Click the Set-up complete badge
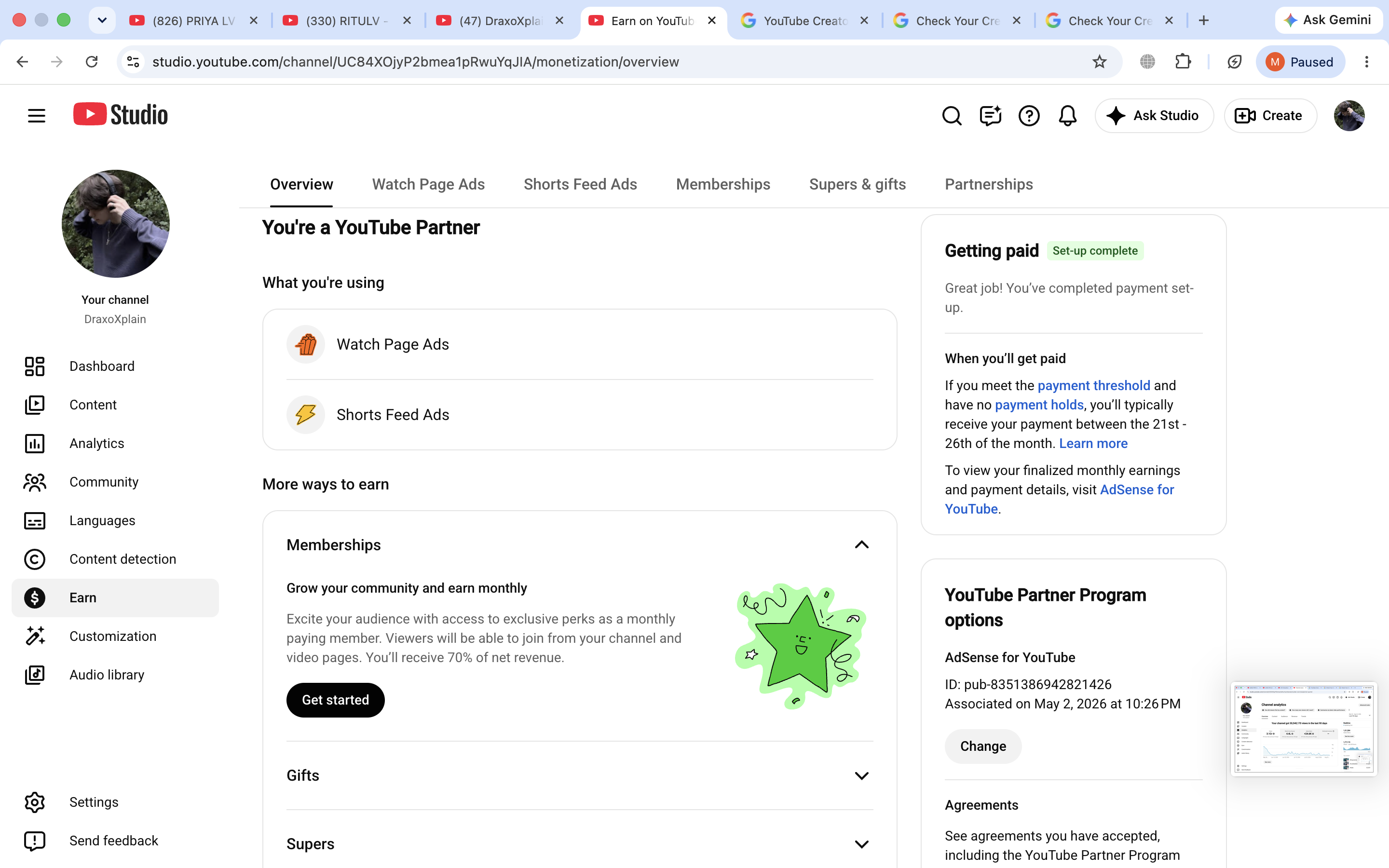Screen dimensions: 1389x868 [1094, 251]
